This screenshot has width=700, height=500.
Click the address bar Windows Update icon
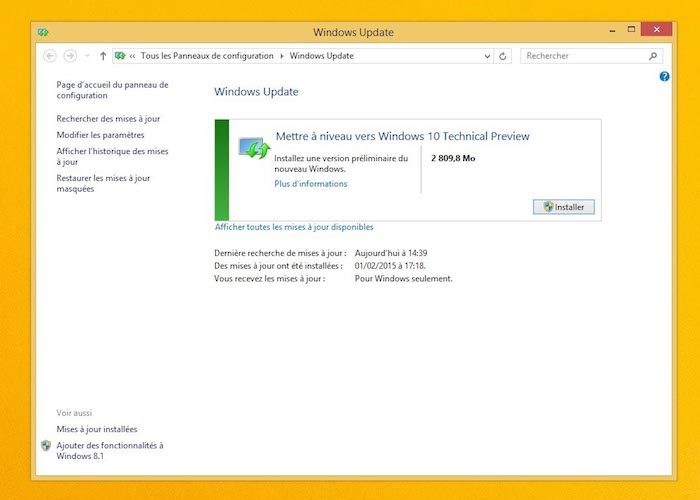[x=120, y=56]
